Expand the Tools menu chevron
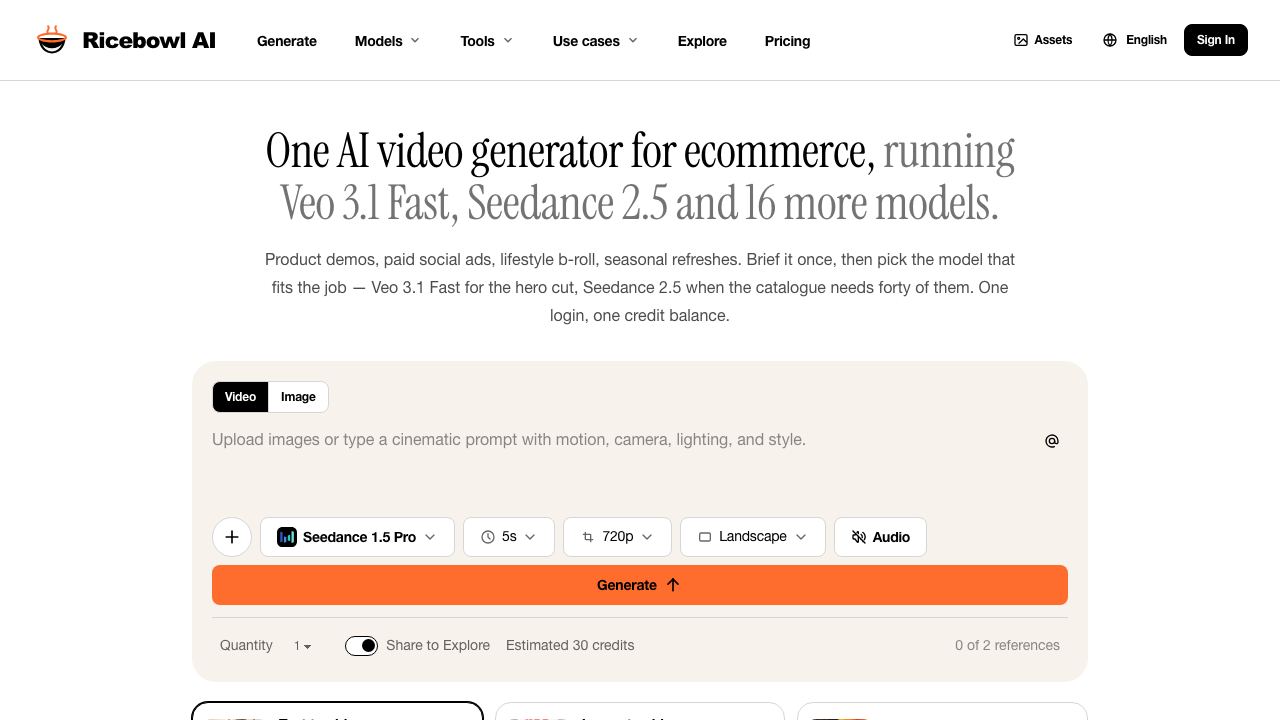The width and height of the screenshot is (1280, 720). coord(508,40)
